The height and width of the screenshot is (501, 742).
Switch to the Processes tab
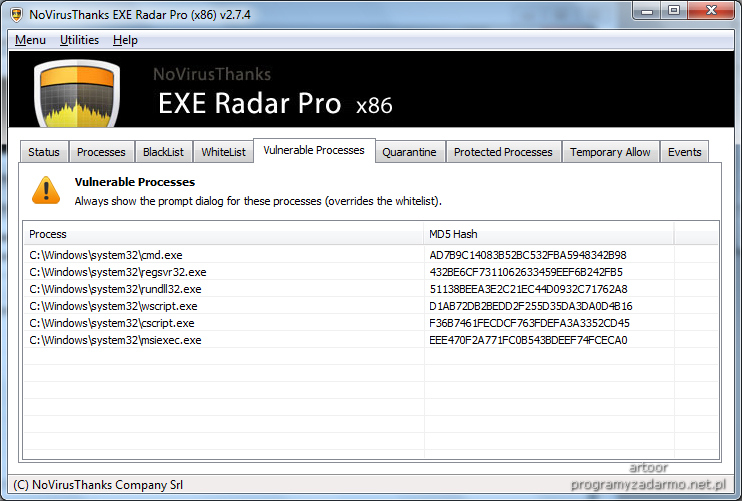101,152
